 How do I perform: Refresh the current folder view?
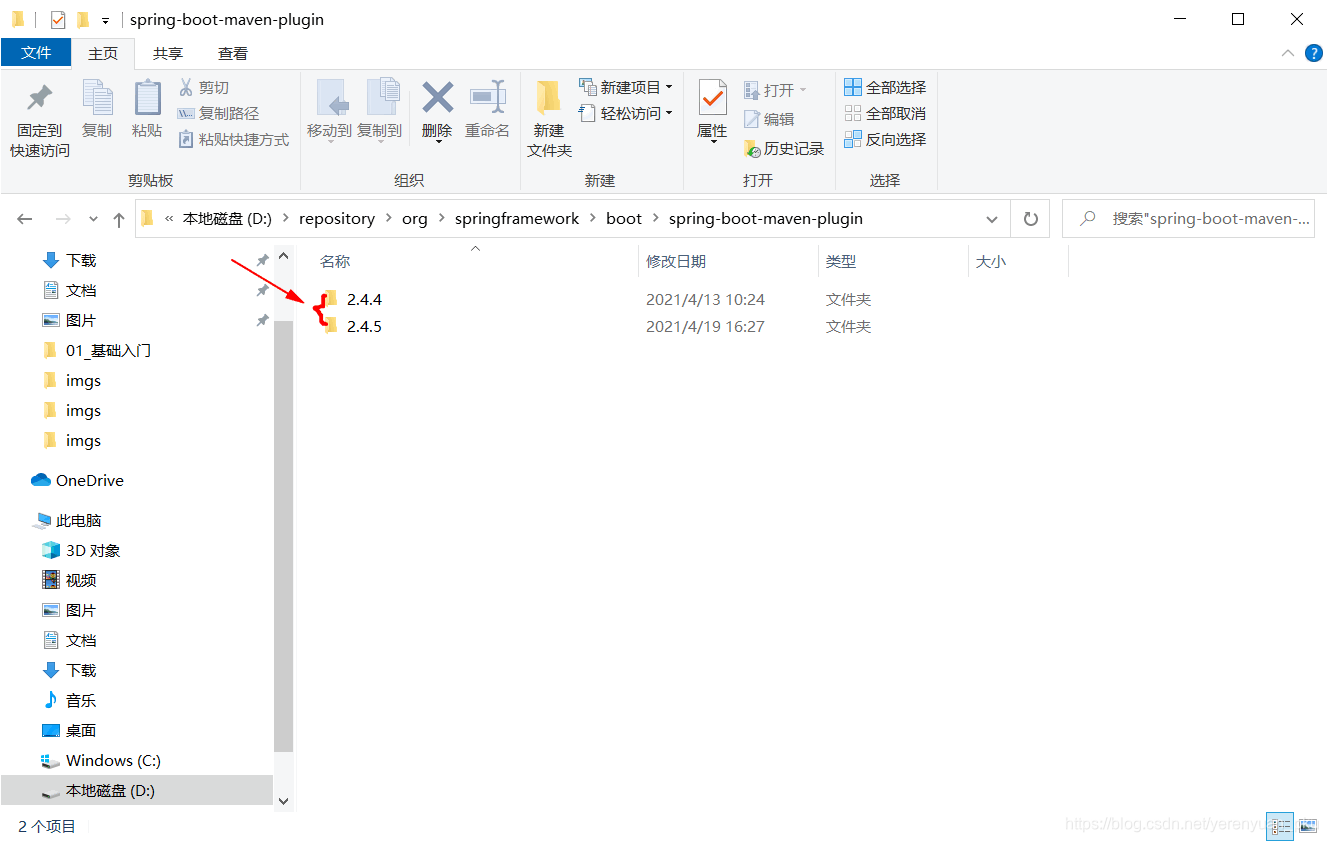(x=1030, y=219)
